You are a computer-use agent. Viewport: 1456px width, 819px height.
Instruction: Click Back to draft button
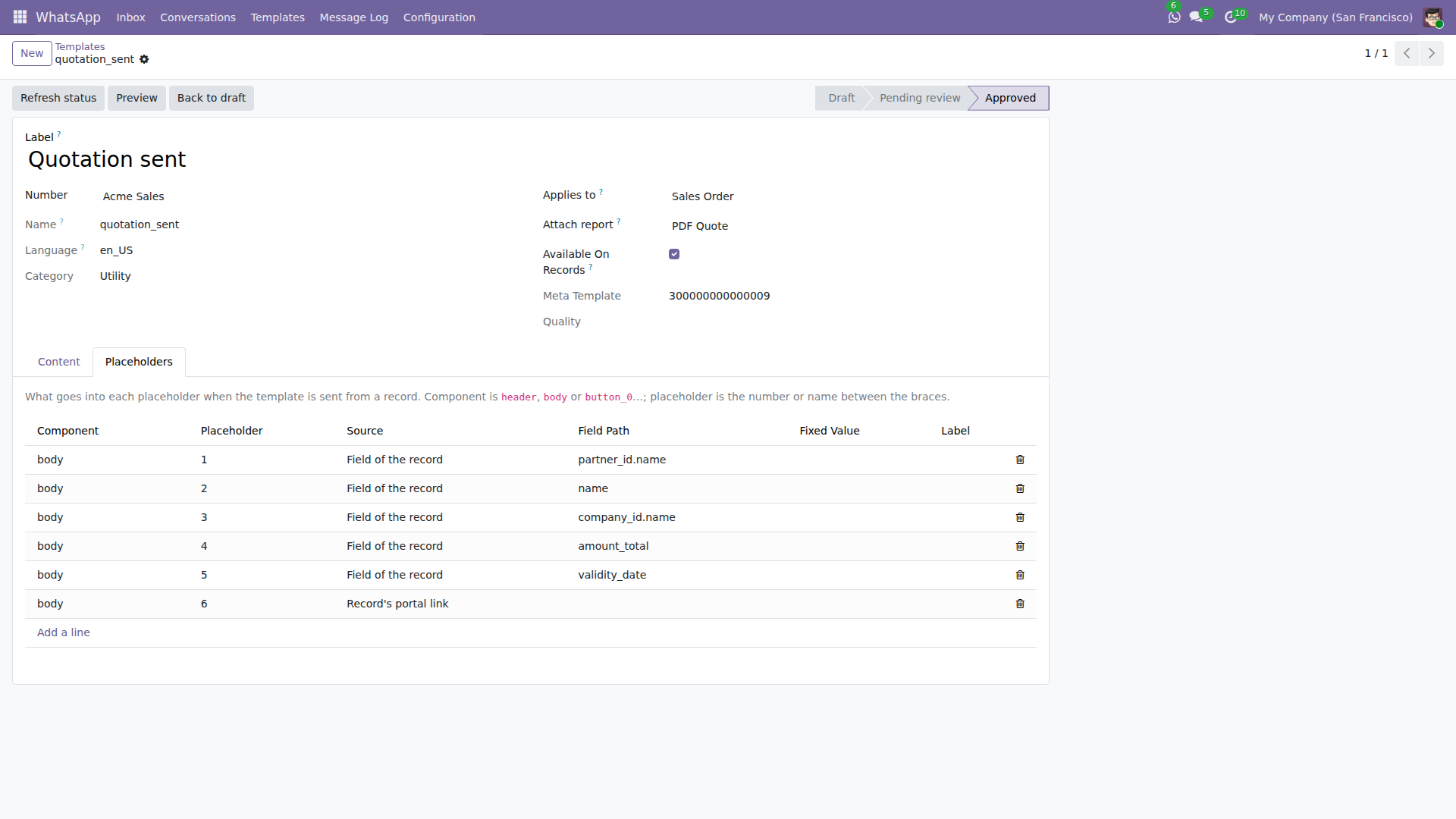pos(212,98)
